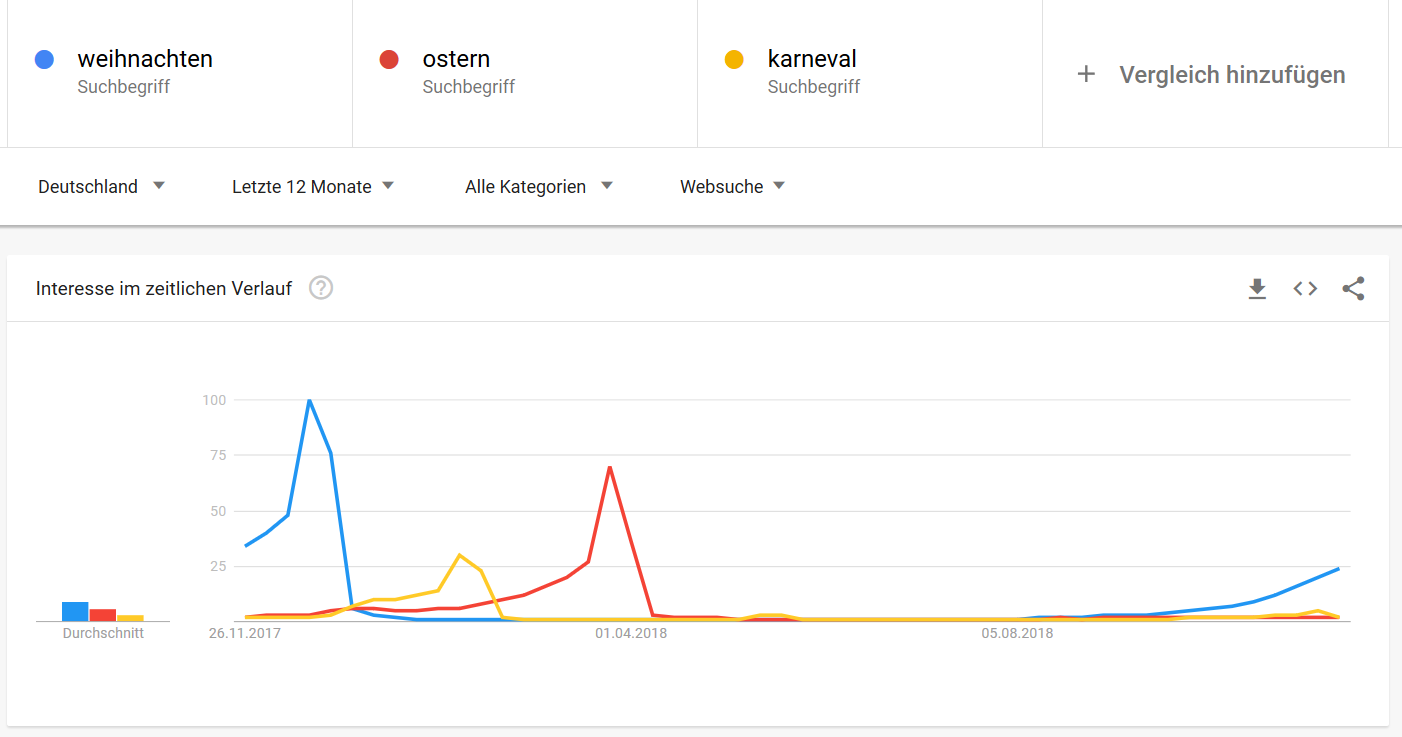Click the blue dot next to weihnachten
The image size is (1402, 737).
pyautogui.click(x=44, y=59)
